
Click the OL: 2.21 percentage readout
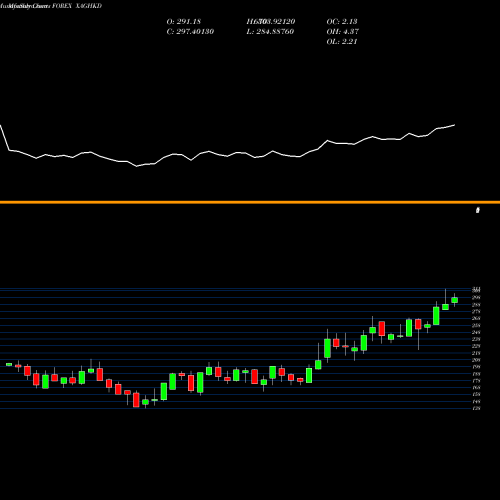click(342, 42)
